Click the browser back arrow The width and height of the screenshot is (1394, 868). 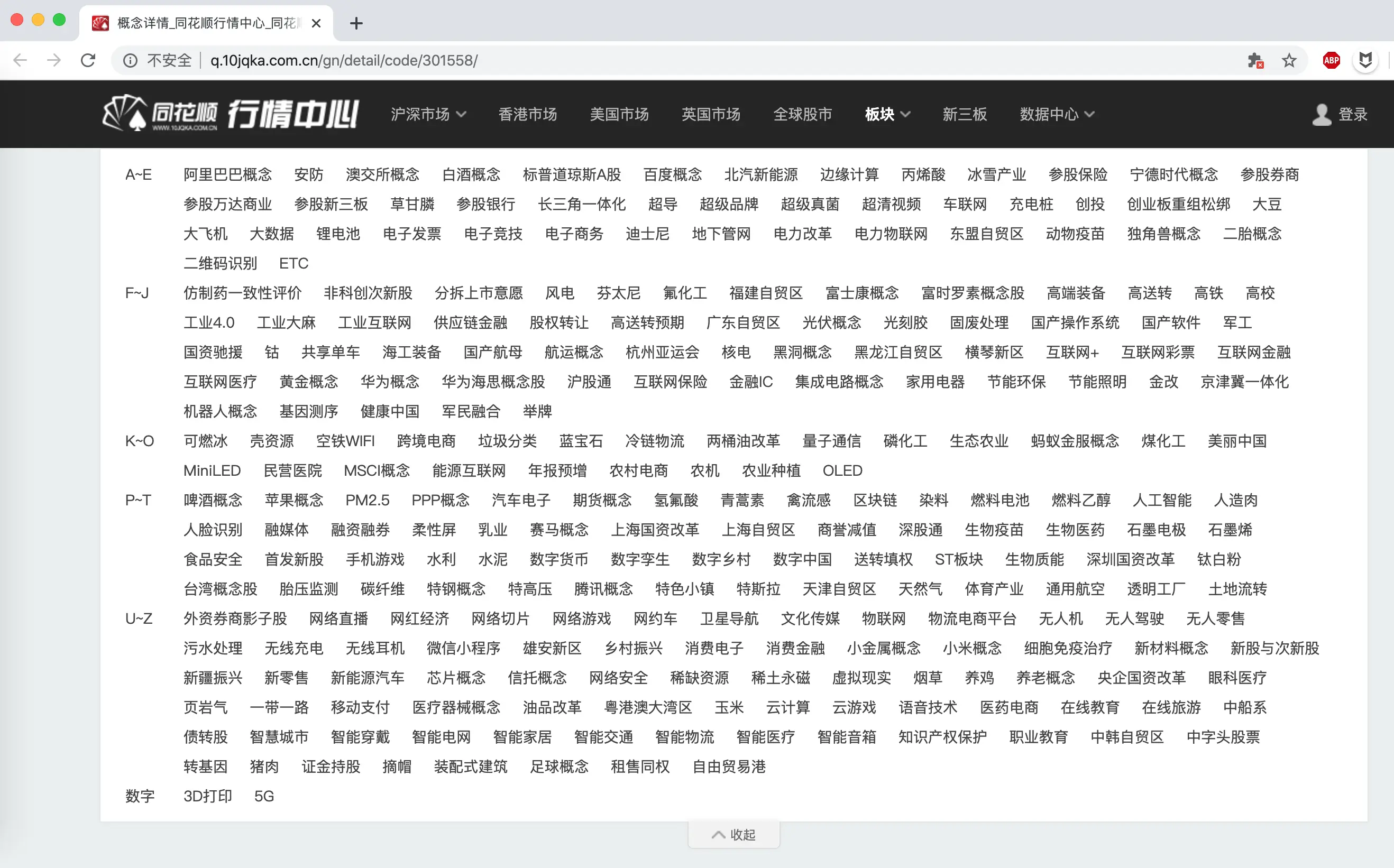point(20,60)
